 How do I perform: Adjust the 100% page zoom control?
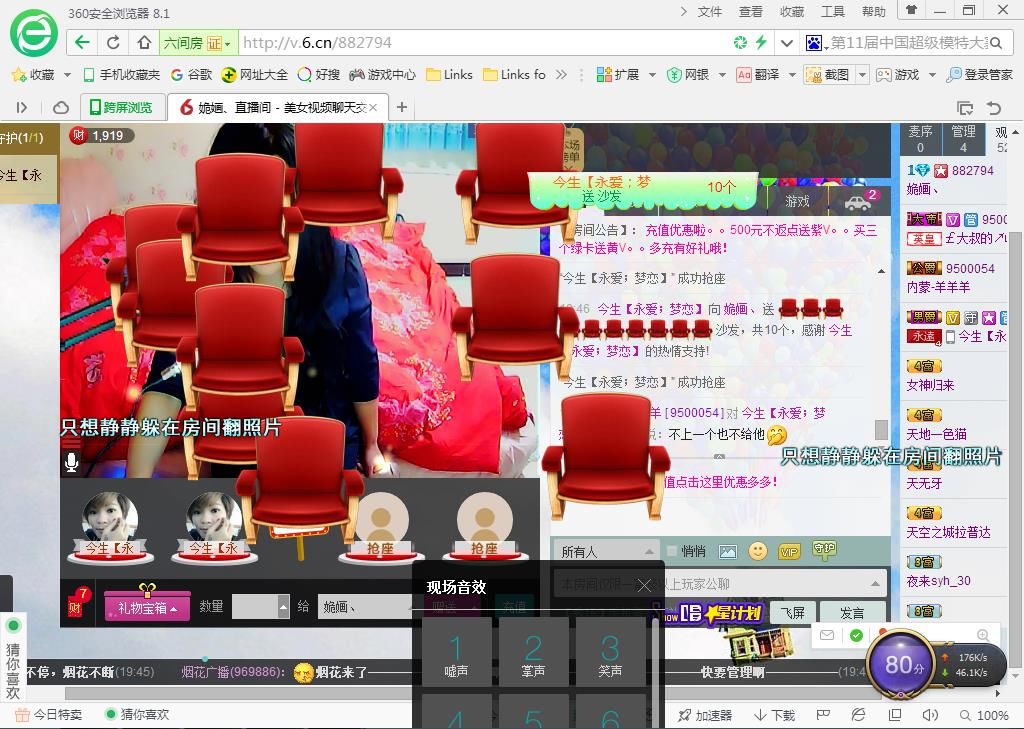[x=984, y=715]
